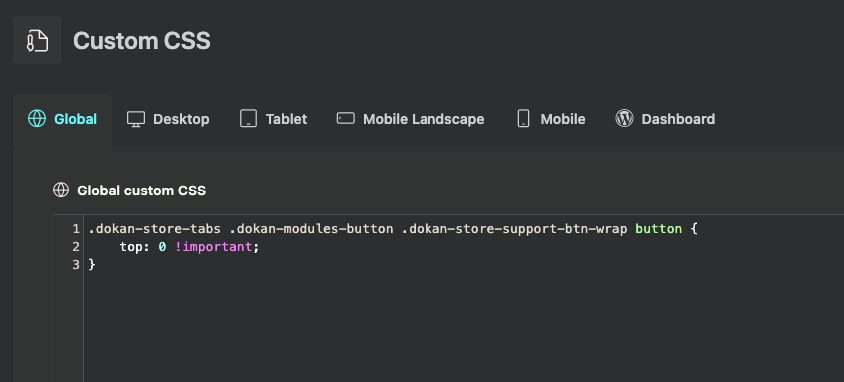
Task: Click the Global custom CSS label
Action: click(142, 190)
